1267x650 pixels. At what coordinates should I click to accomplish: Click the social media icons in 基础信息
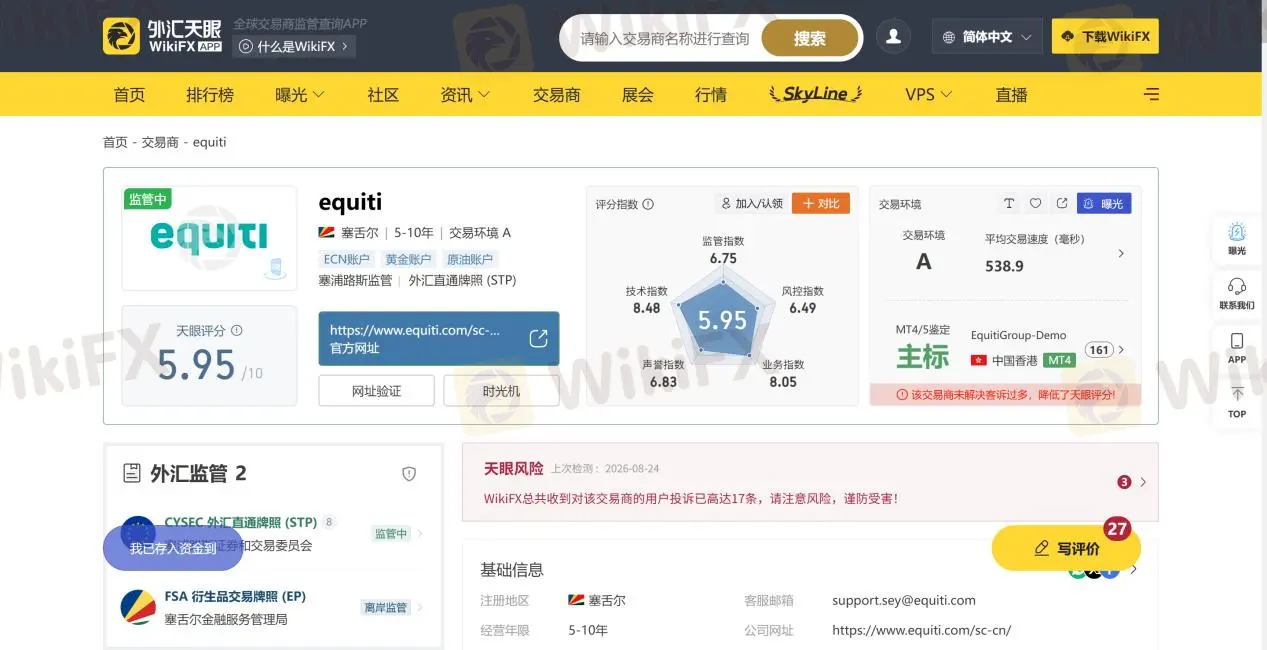pos(1094,572)
